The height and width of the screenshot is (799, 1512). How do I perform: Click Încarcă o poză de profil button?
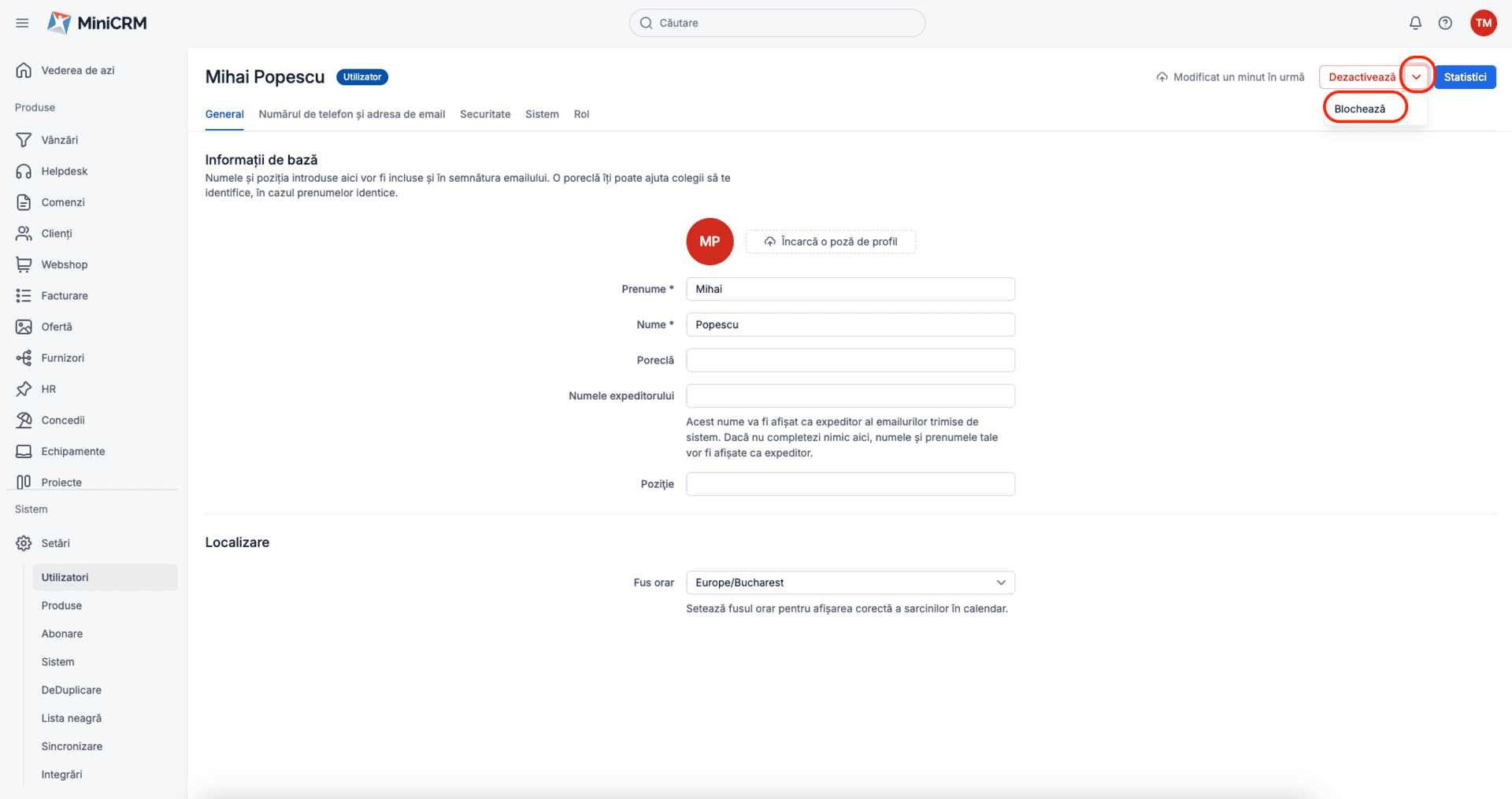click(830, 242)
